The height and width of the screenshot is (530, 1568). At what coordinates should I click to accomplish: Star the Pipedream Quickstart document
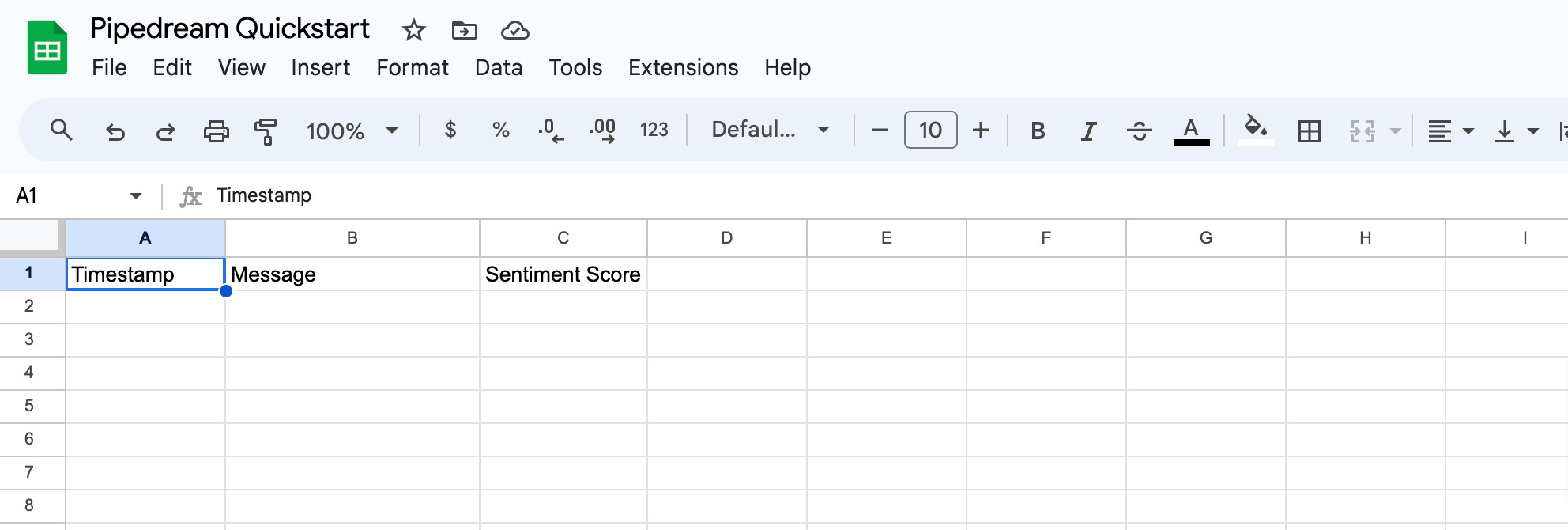pyautogui.click(x=413, y=31)
